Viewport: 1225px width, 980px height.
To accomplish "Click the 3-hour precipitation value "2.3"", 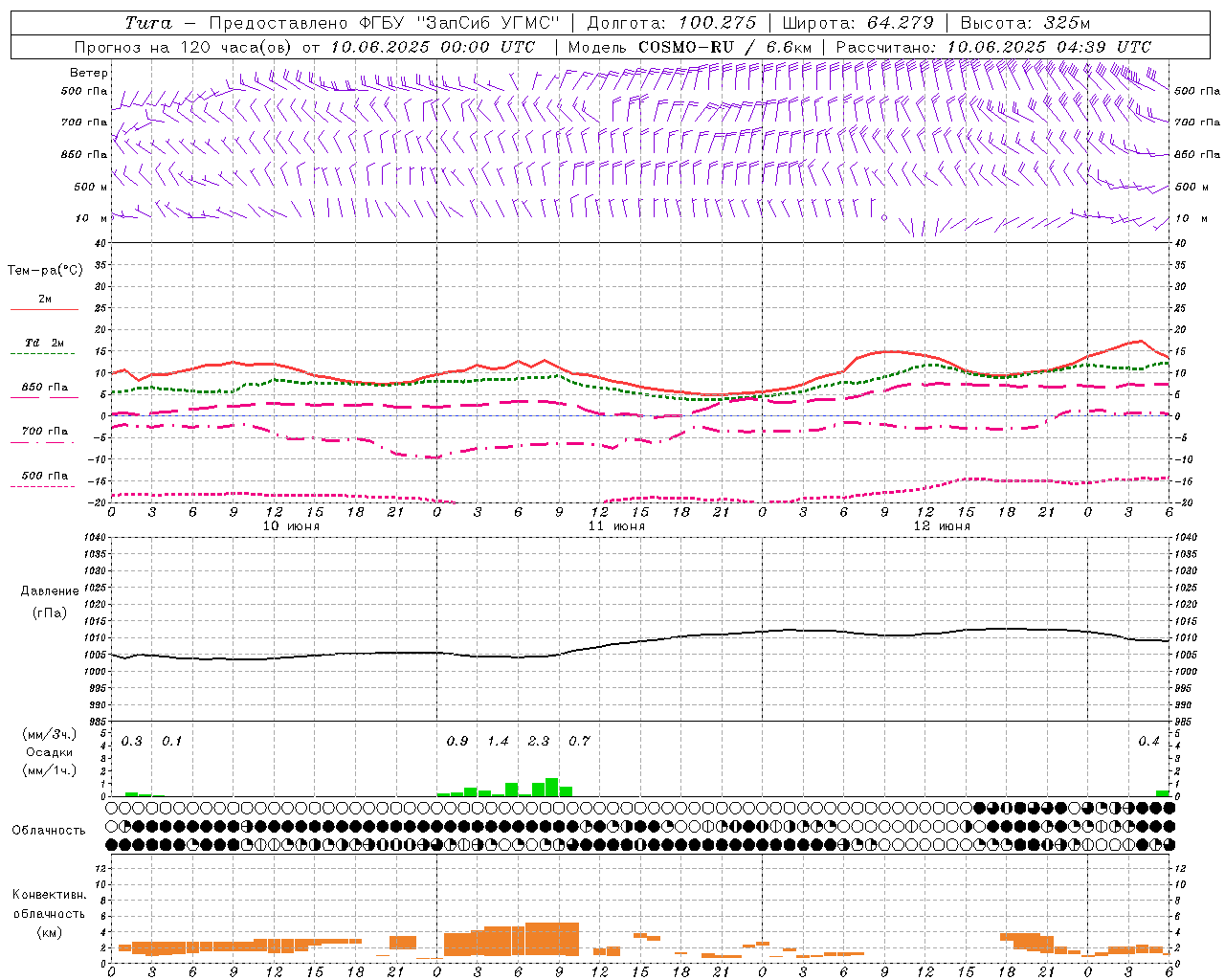I will tap(539, 742).
